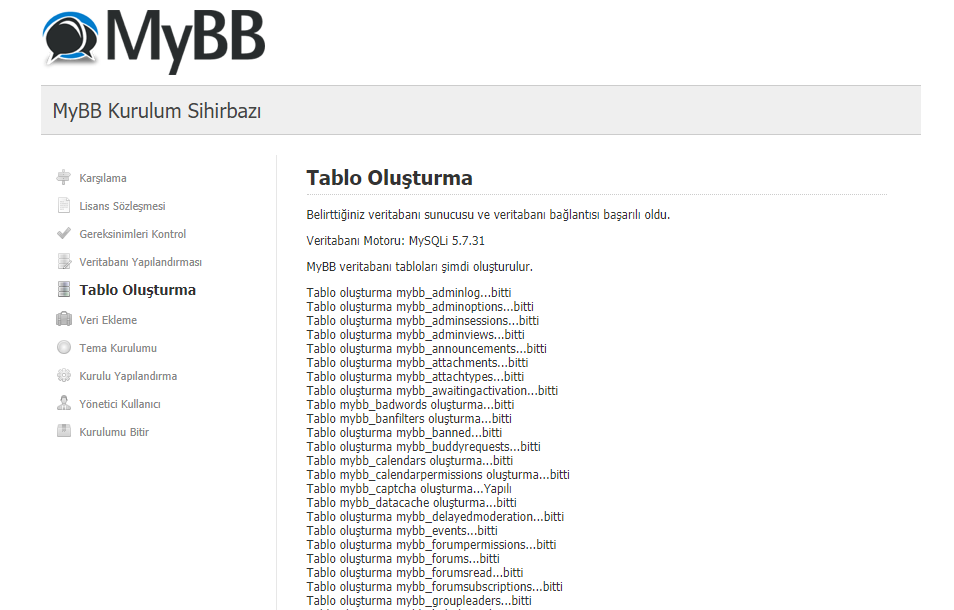Click the mybb_forumsread table line
The image size is (954, 610).
point(415,572)
